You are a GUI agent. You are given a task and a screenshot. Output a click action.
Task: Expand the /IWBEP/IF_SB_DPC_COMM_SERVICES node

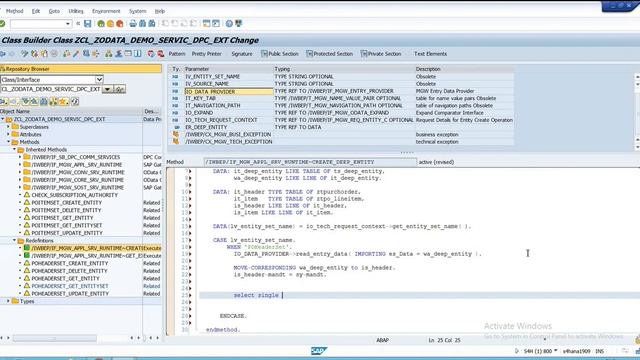(20, 157)
